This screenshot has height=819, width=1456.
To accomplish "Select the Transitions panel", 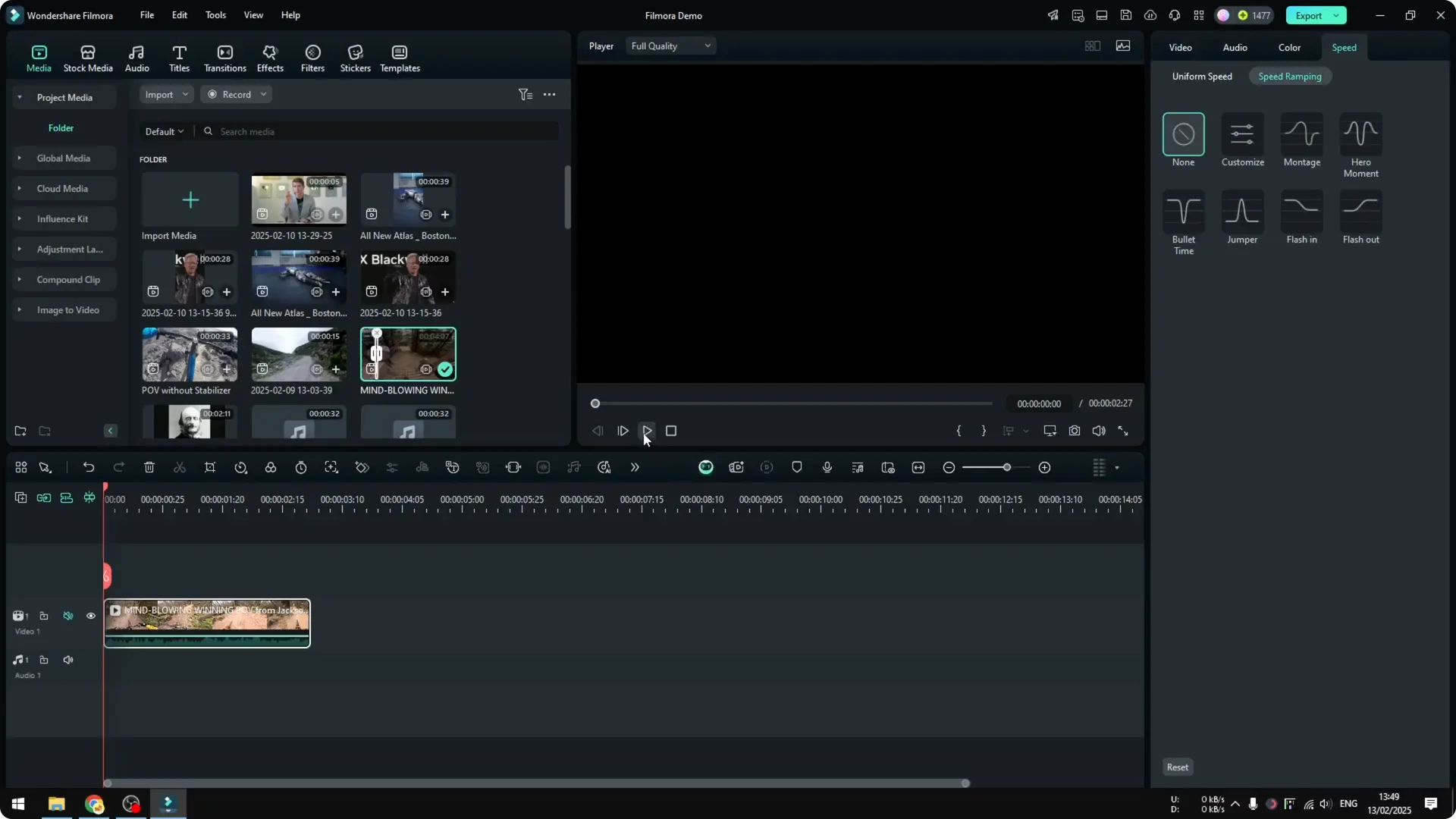I will point(224,58).
